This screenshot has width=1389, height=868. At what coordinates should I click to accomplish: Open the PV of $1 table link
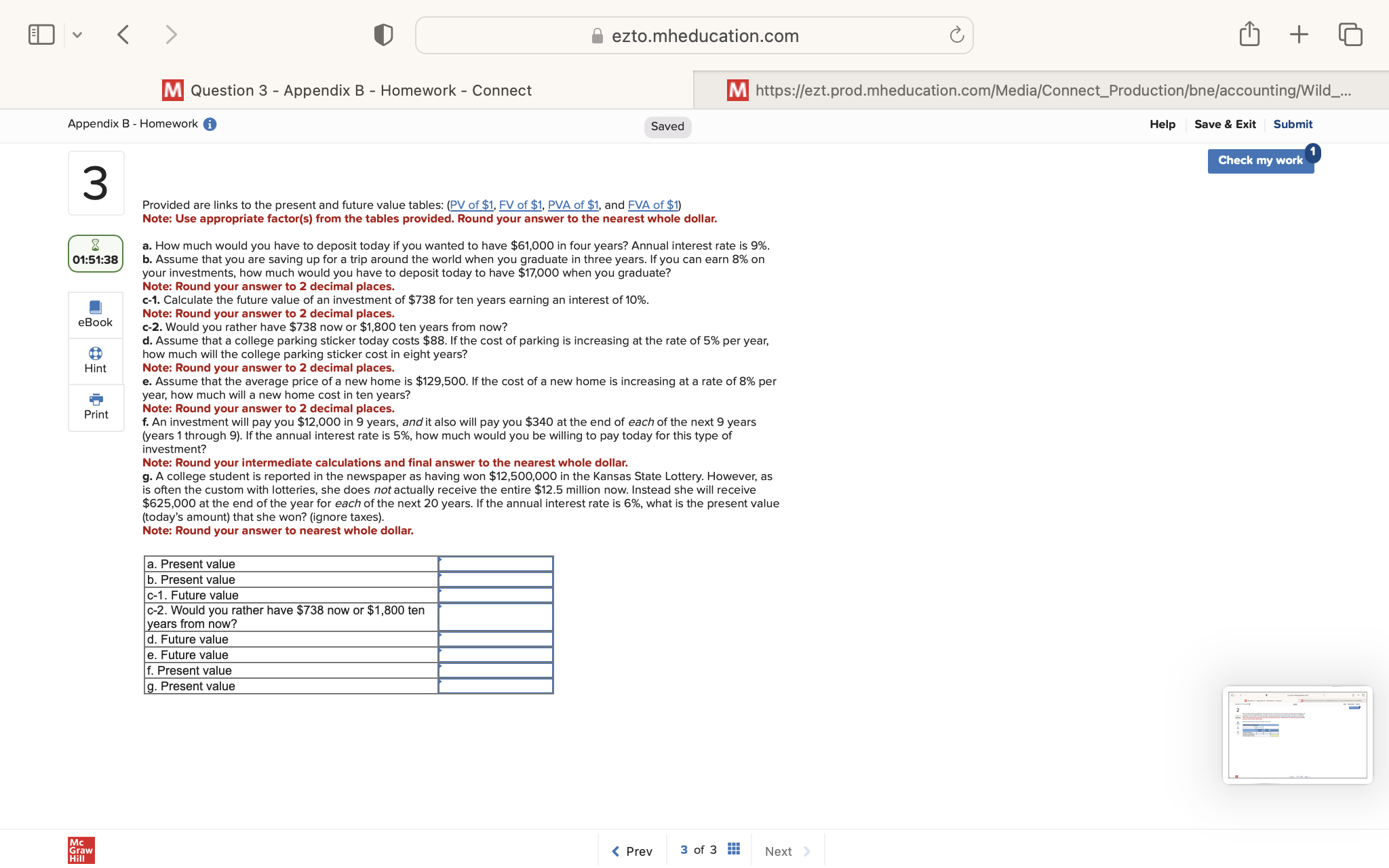[x=473, y=205]
